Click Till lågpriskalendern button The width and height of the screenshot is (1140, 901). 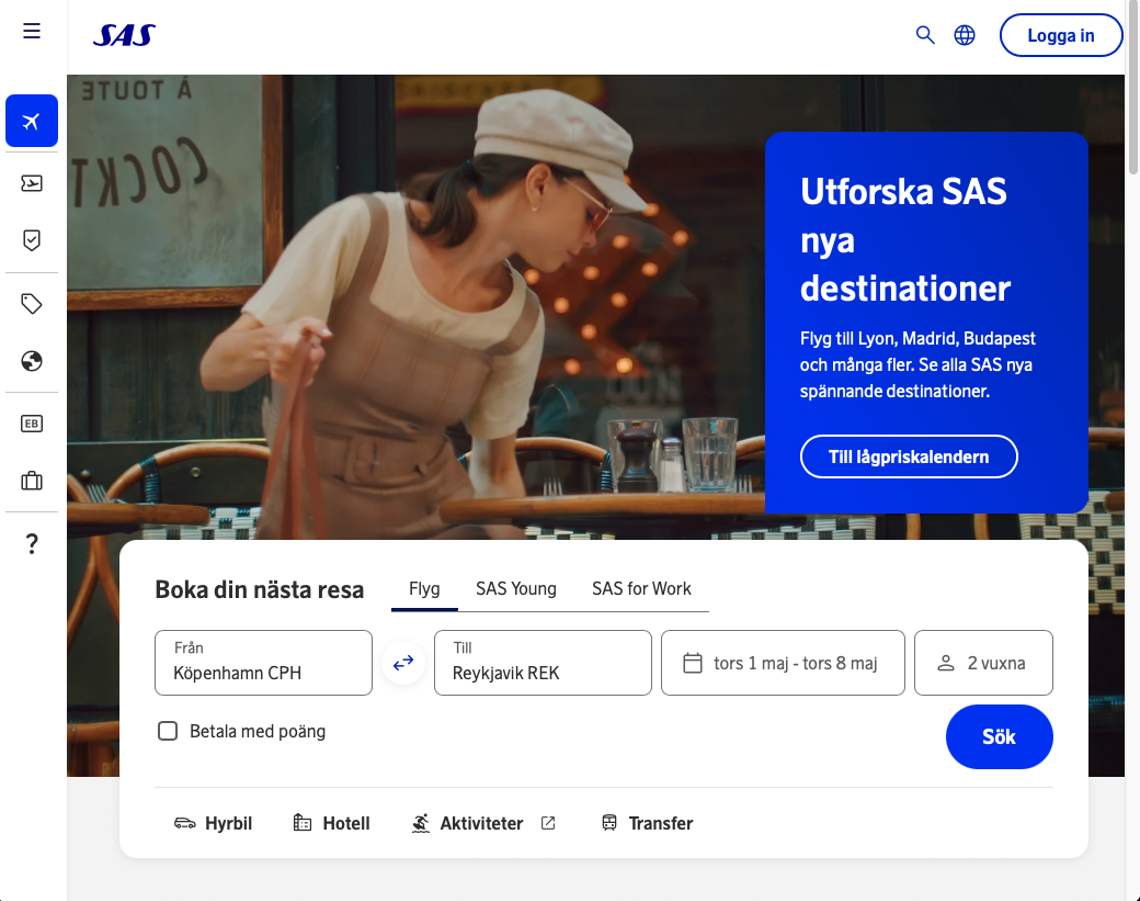(x=909, y=457)
